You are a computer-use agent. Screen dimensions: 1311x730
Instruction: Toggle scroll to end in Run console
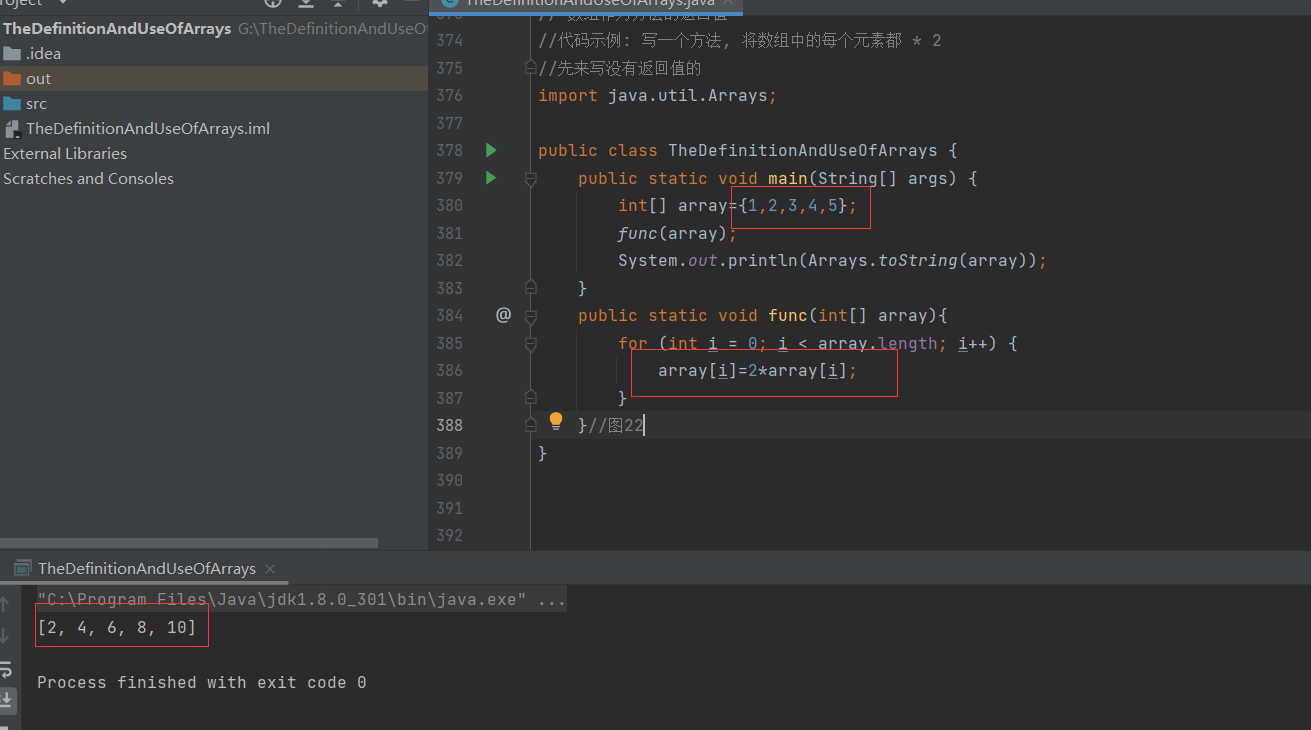click(6, 699)
